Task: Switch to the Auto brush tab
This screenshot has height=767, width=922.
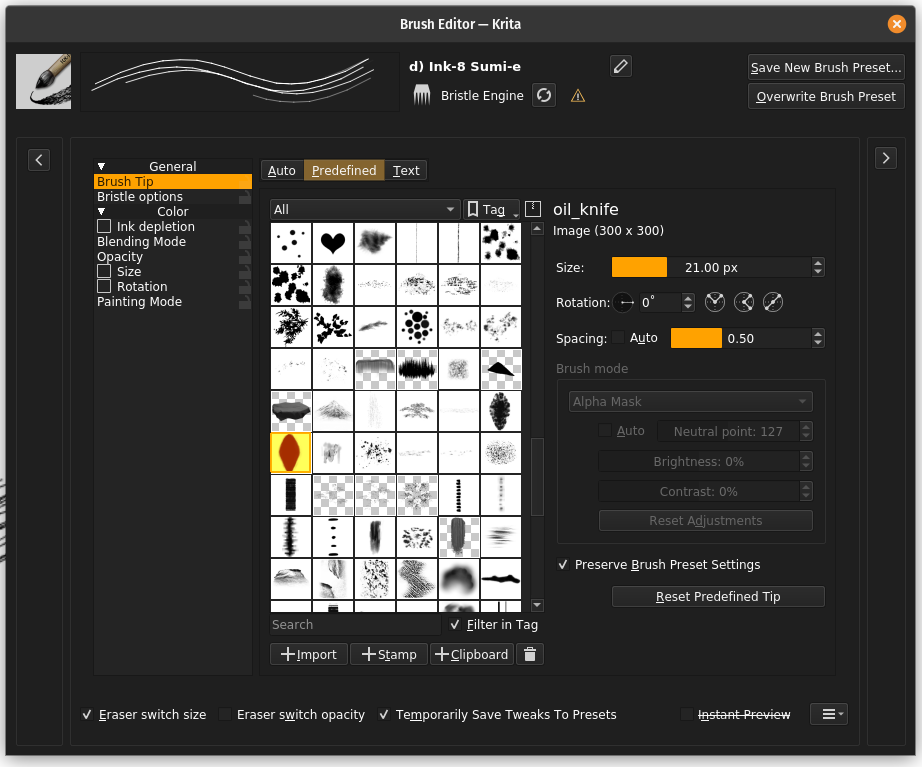Action: click(x=282, y=171)
